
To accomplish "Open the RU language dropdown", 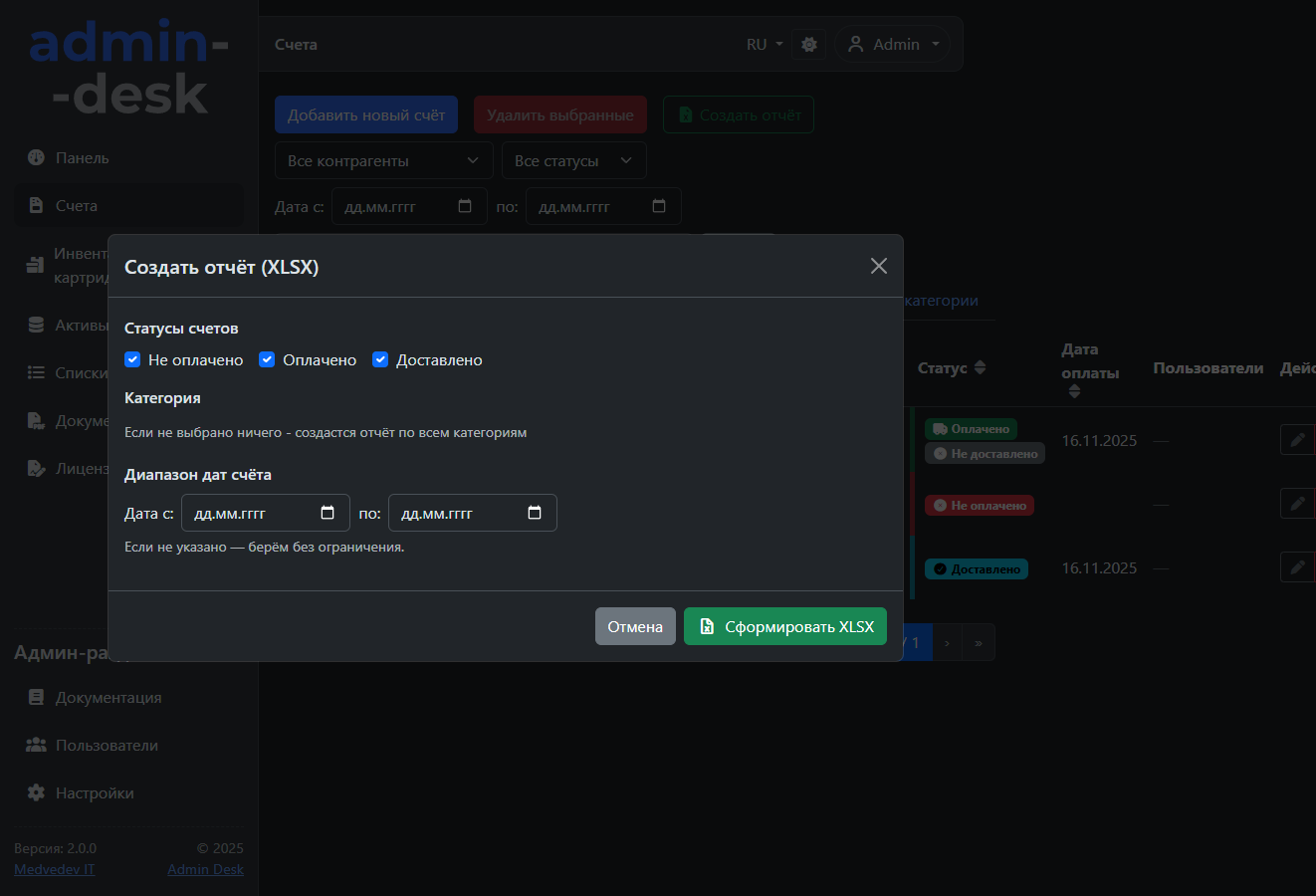I will [765, 45].
